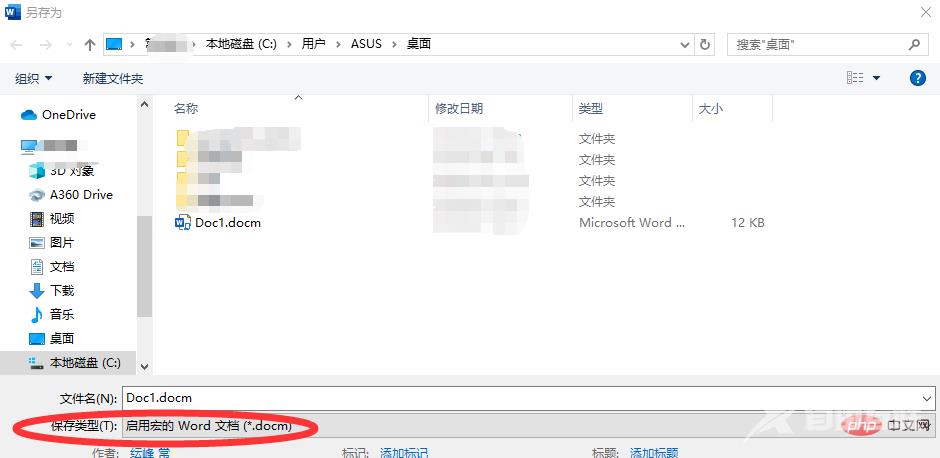Expand the view options dropdown arrow

[x=877, y=78]
